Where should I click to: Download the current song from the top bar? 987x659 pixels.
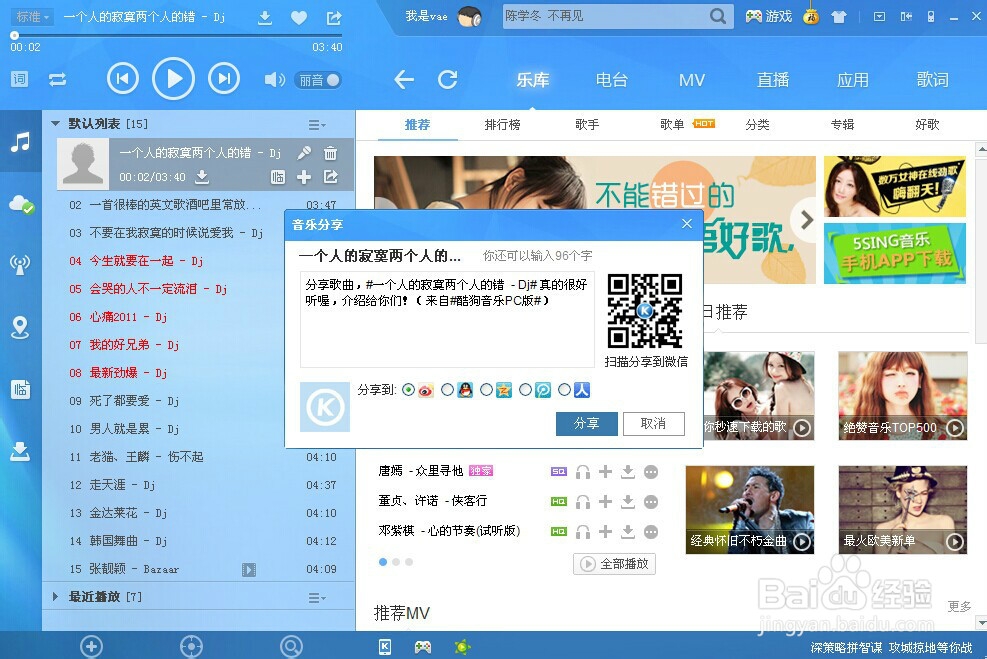tap(265, 18)
